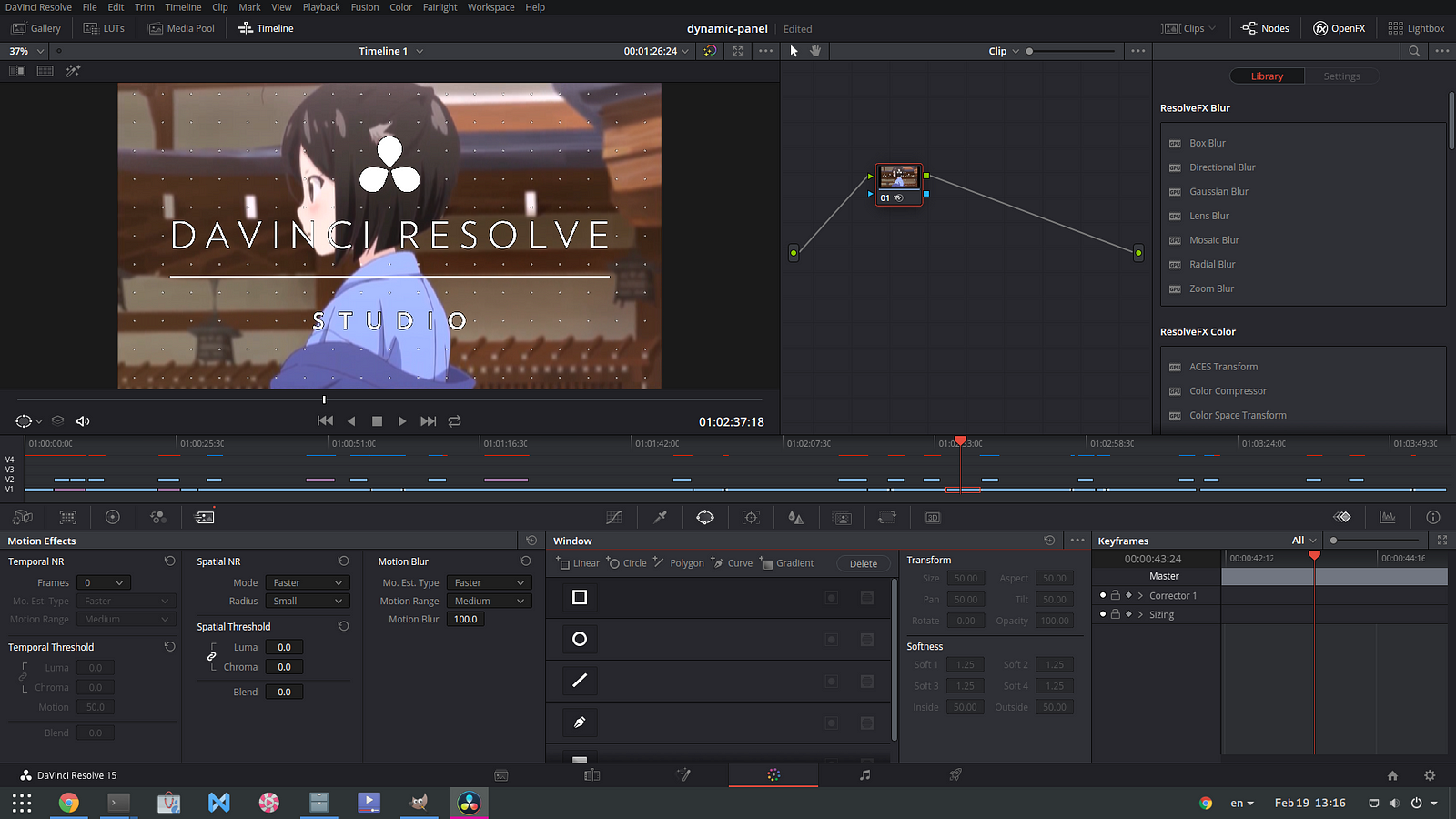Expand the Corrector 1 keyframe track
Image resolution: width=1456 pixels, height=819 pixels.
[x=1140, y=595]
